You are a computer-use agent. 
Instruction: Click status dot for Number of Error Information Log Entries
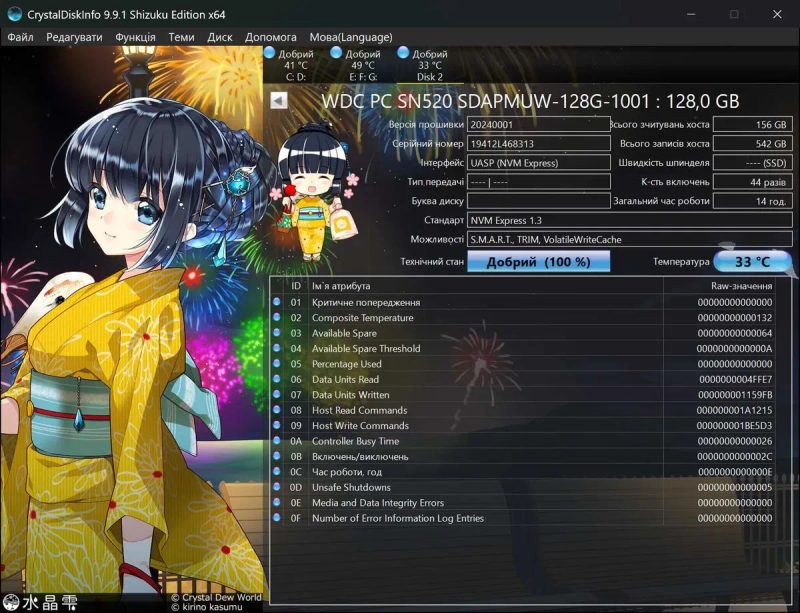tap(277, 518)
